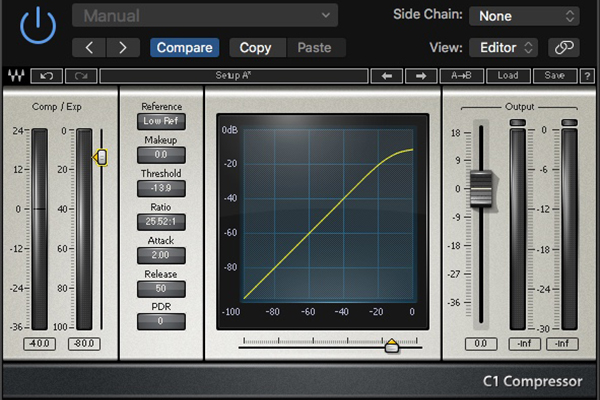Click the Paste button
Screen dimensions: 600x400
tap(315, 48)
